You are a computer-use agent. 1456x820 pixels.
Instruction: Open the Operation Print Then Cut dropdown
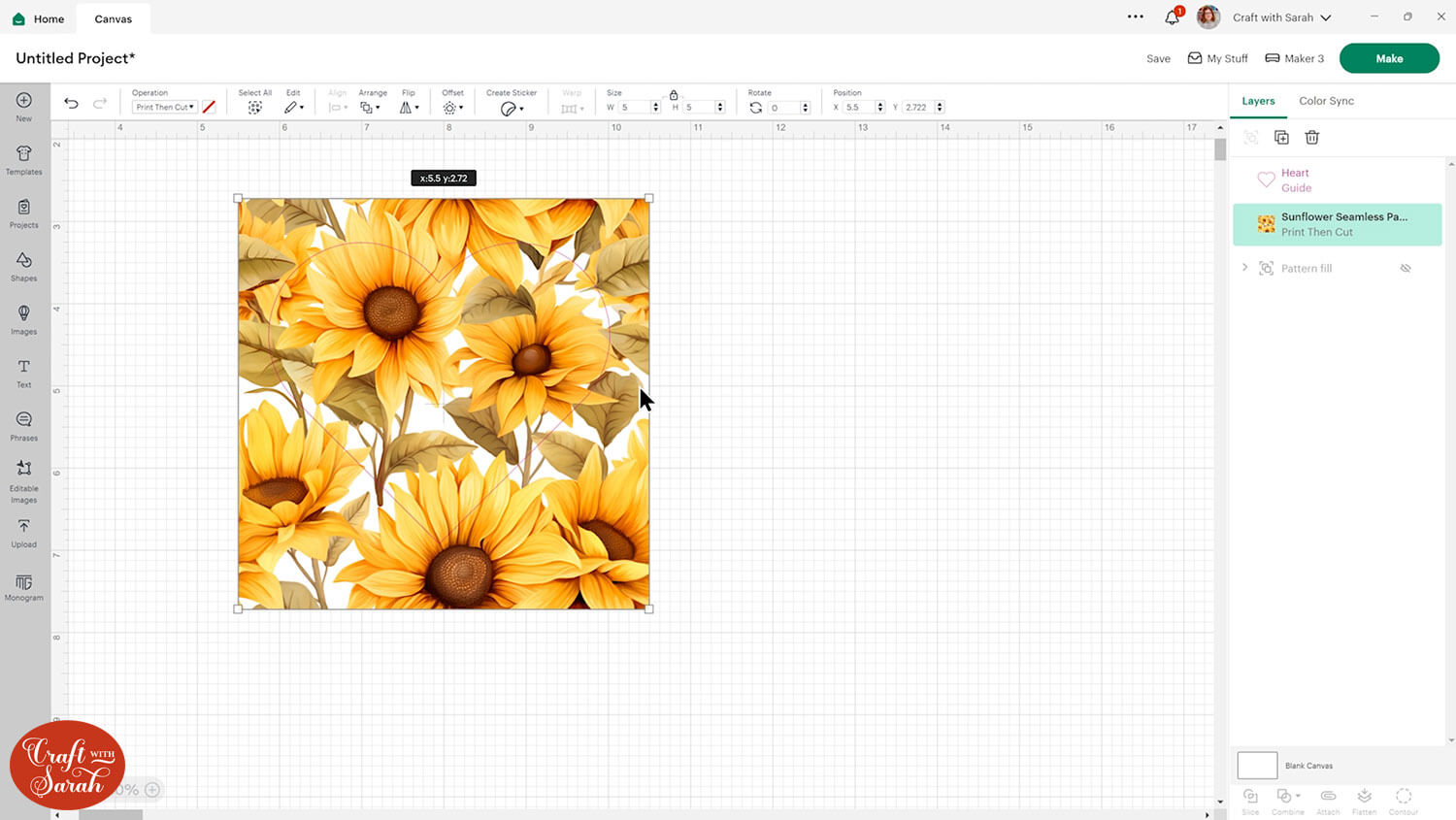point(165,108)
